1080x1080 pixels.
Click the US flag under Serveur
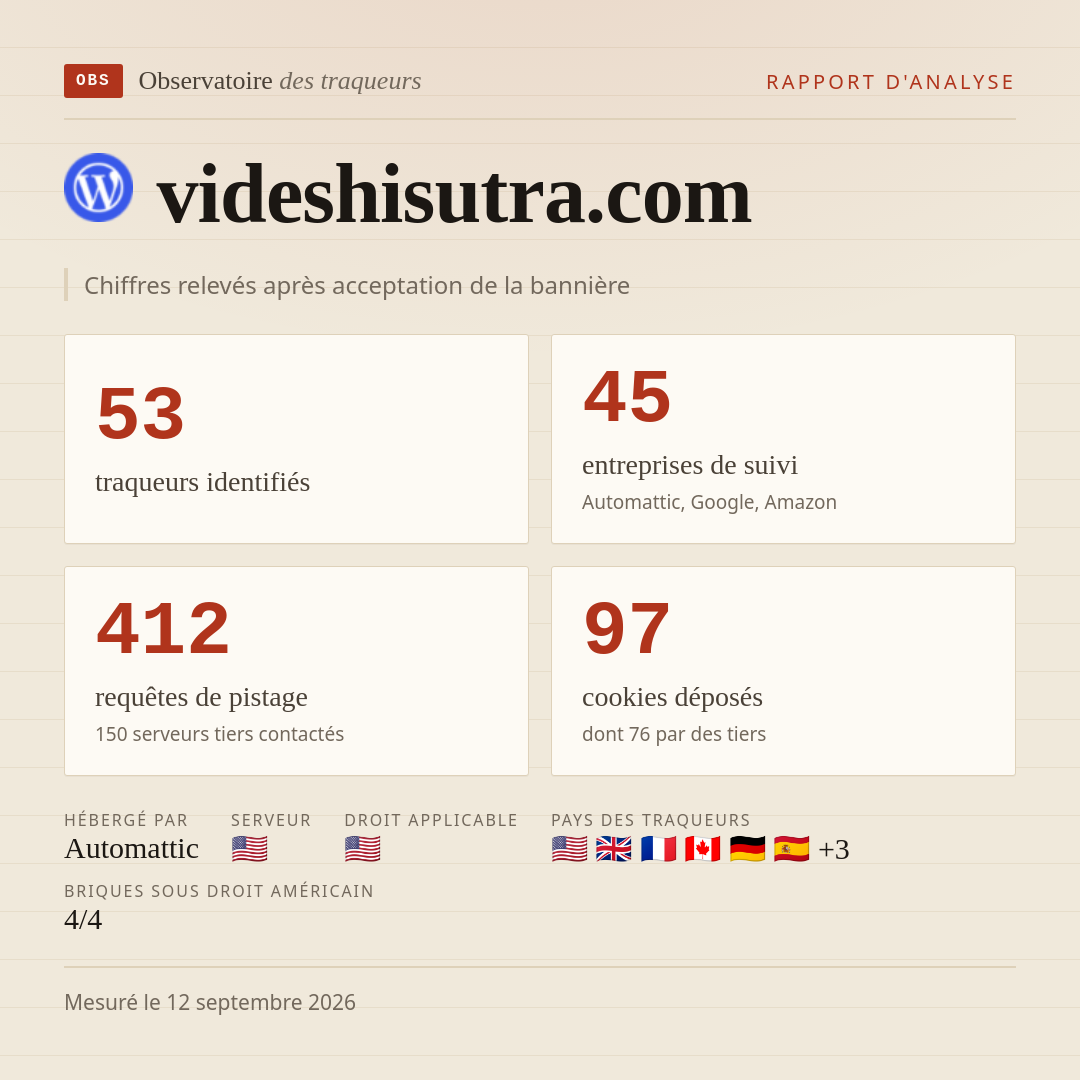[x=249, y=849]
